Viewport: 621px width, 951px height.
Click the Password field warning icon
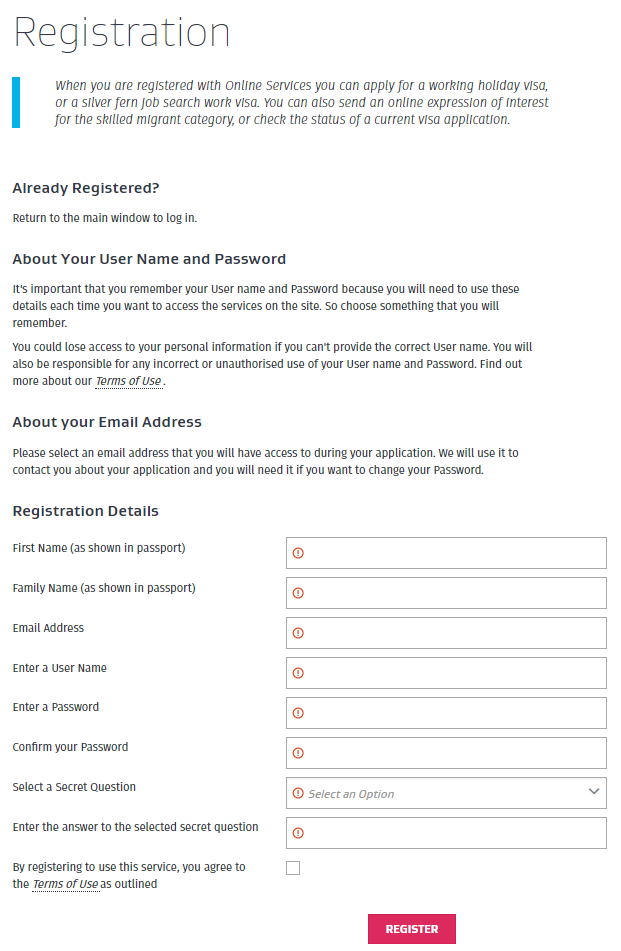coord(298,713)
